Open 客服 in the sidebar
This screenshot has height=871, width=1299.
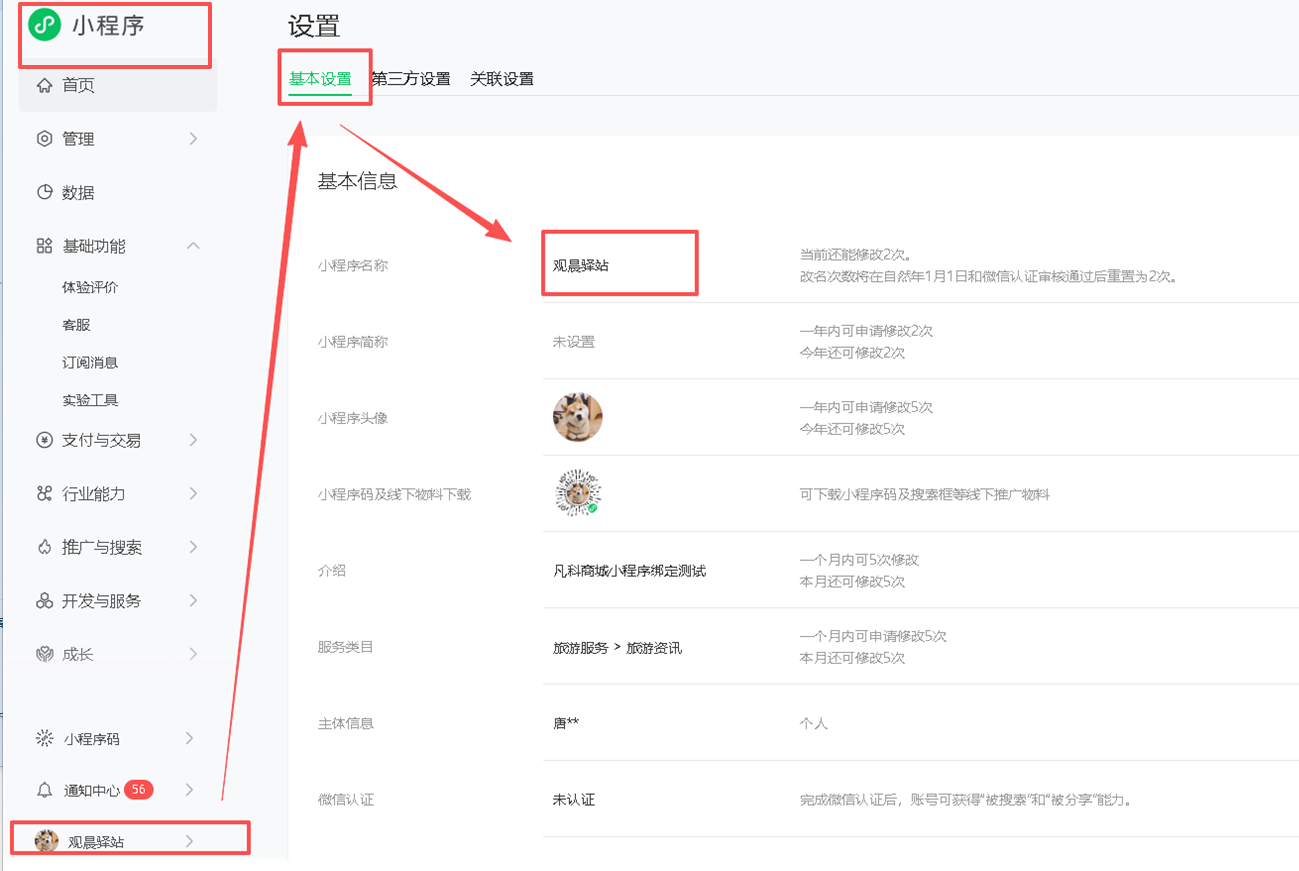76,325
